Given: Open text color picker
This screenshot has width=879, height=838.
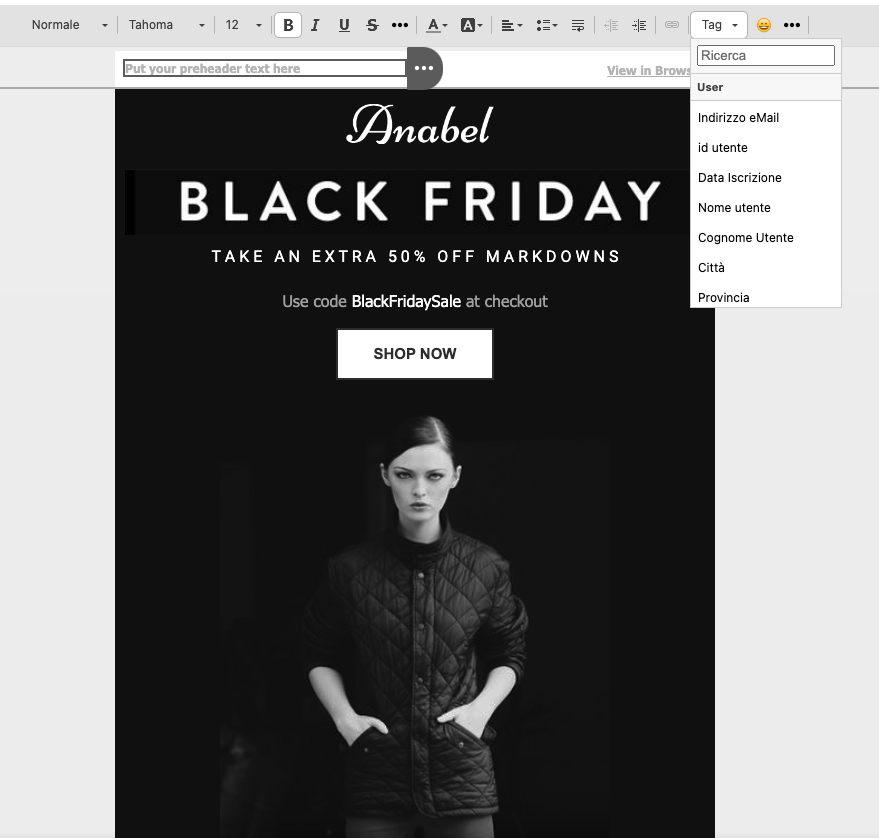Looking at the screenshot, I should click(x=437, y=25).
